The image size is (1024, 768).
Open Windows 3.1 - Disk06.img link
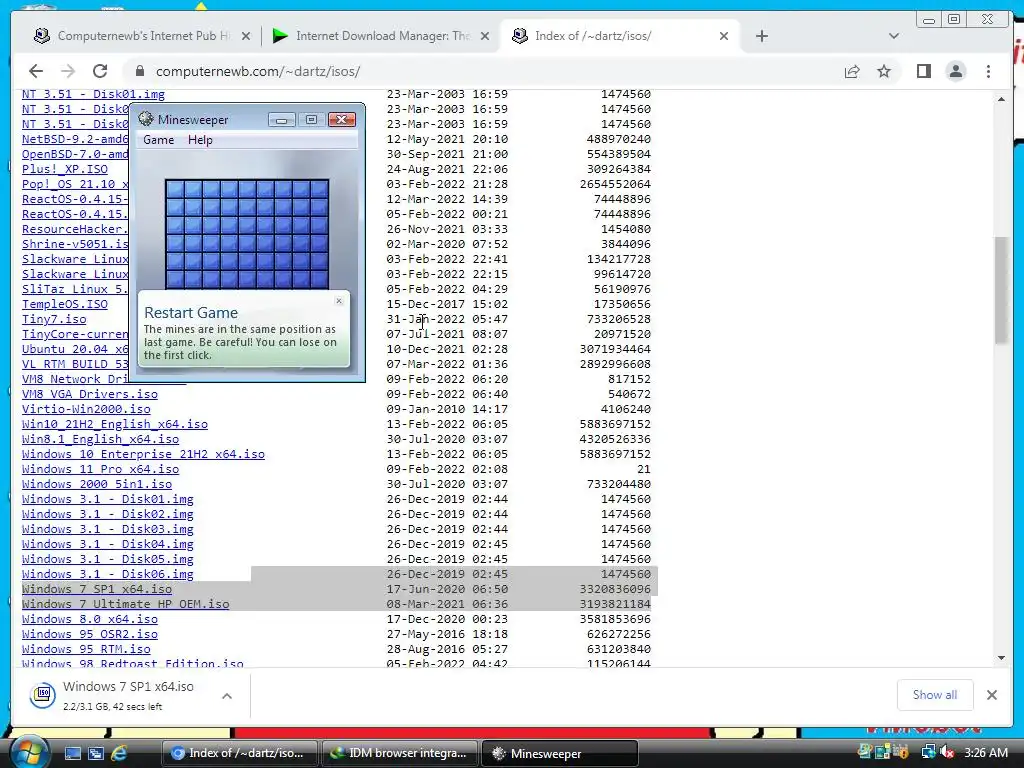(x=108, y=575)
